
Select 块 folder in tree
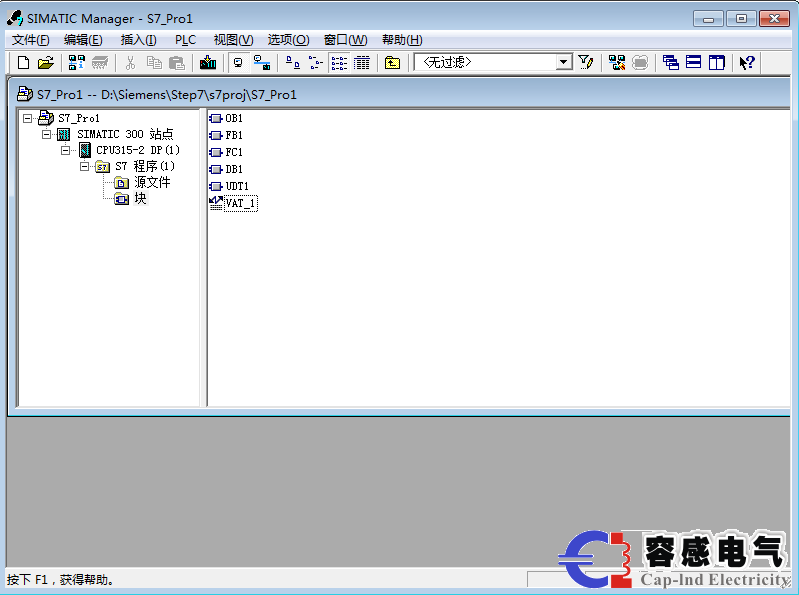pyautogui.click(x=140, y=198)
